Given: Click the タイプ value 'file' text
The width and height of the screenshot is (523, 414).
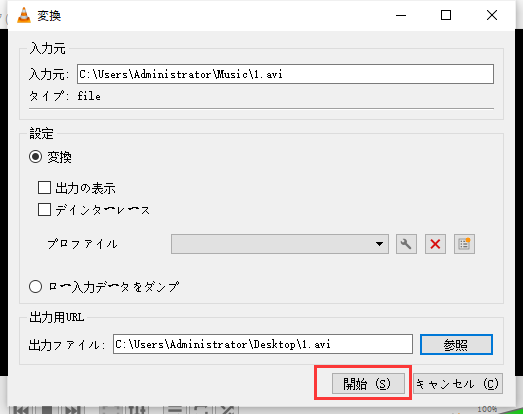Looking at the screenshot, I should coord(89,96).
